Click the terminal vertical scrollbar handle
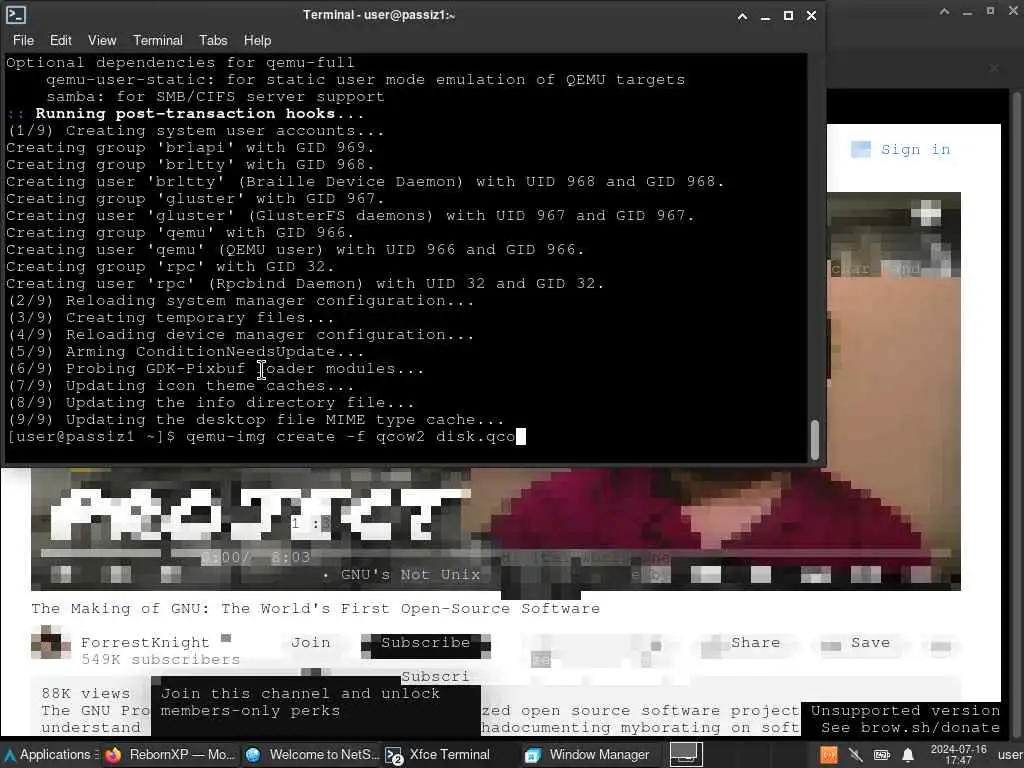 click(814, 440)
